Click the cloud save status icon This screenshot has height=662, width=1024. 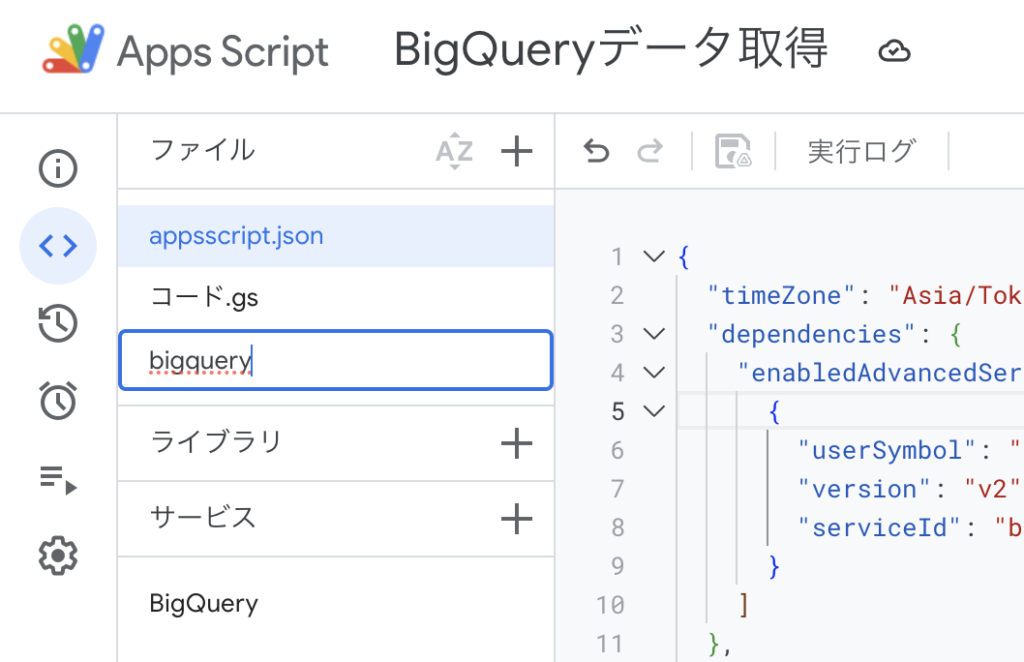[894, 51]
